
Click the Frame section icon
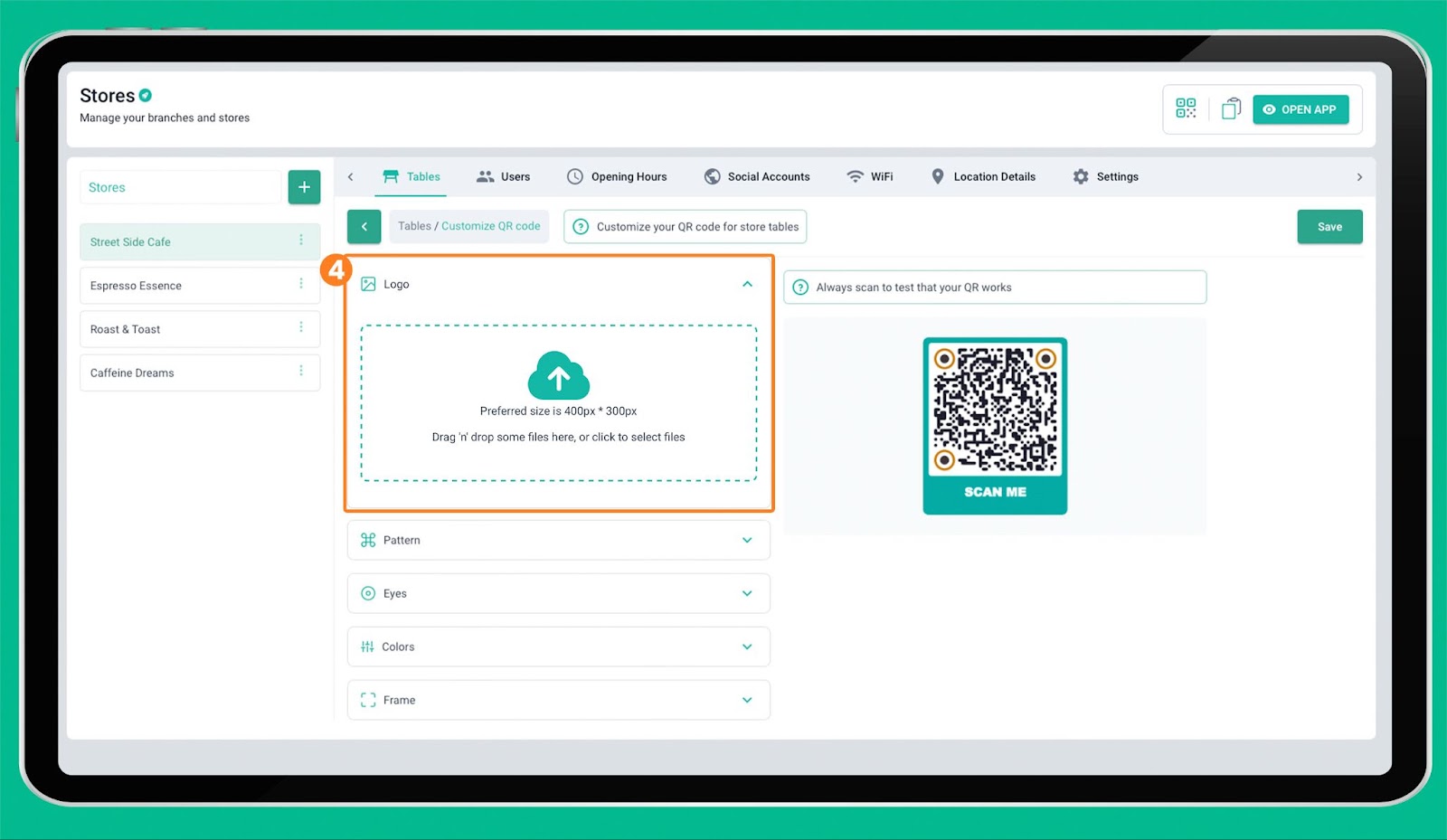tap(368, 700)
